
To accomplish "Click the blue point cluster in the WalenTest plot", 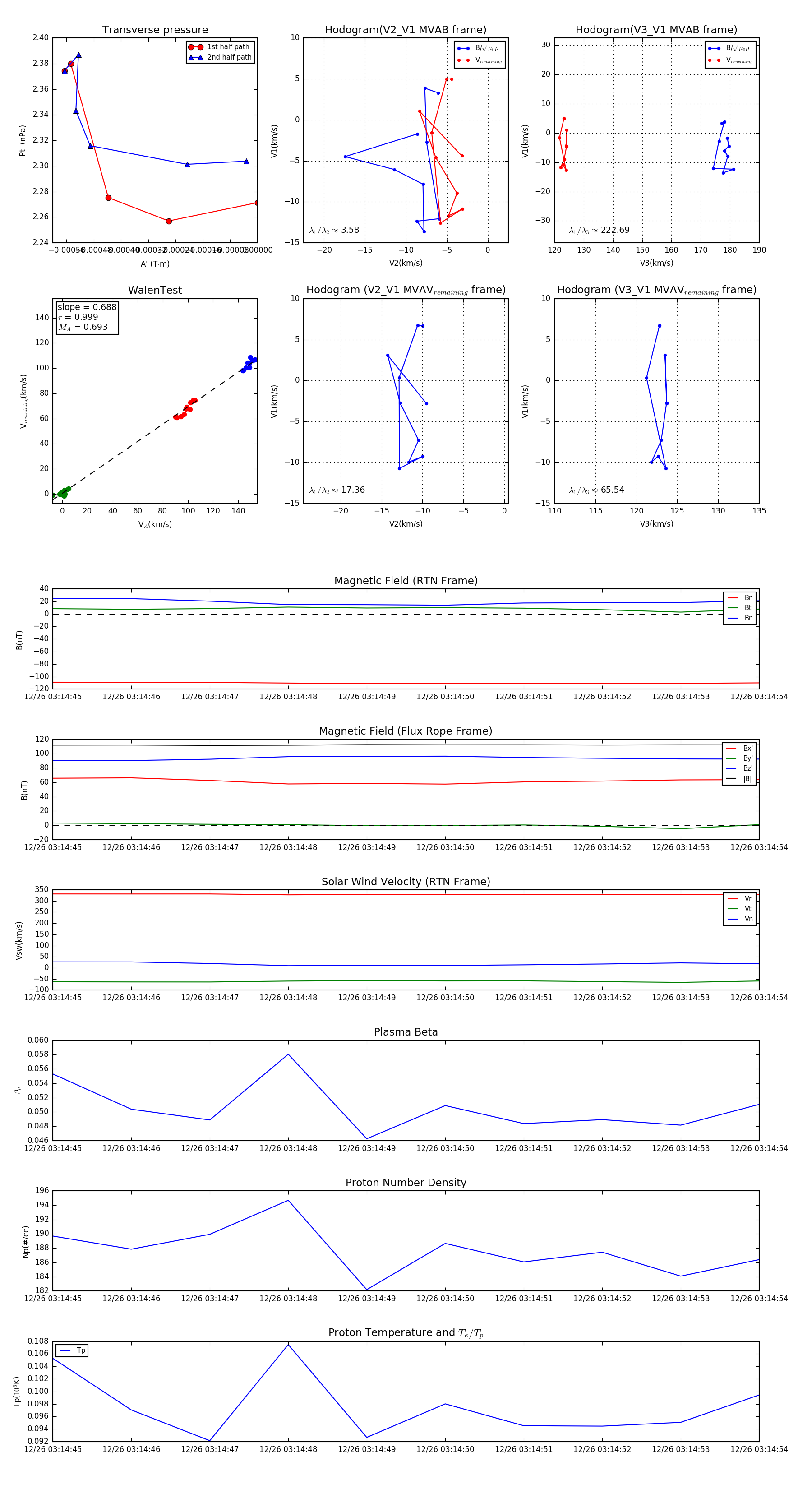I will (x=249, y=364).
